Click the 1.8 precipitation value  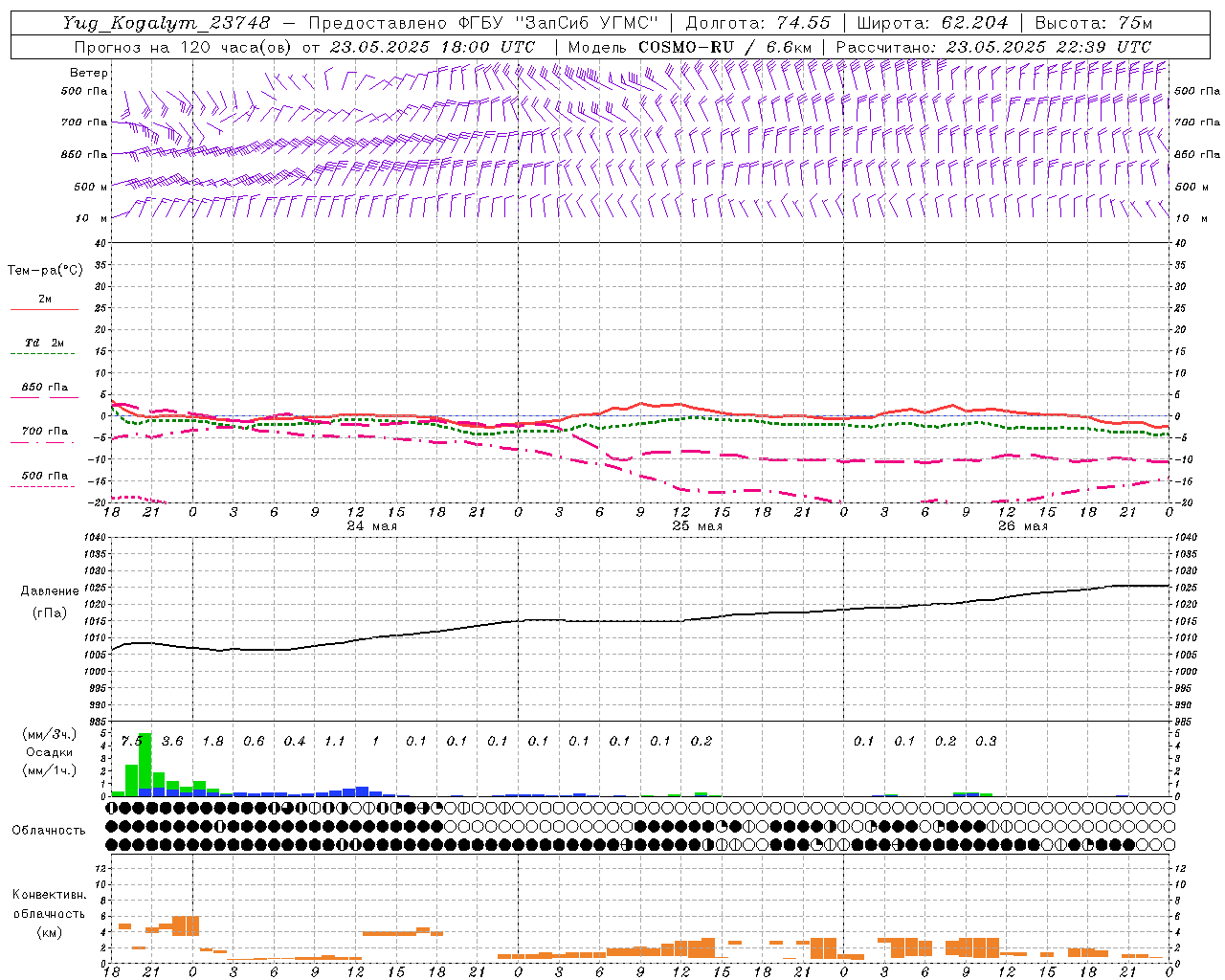[212, 742]
